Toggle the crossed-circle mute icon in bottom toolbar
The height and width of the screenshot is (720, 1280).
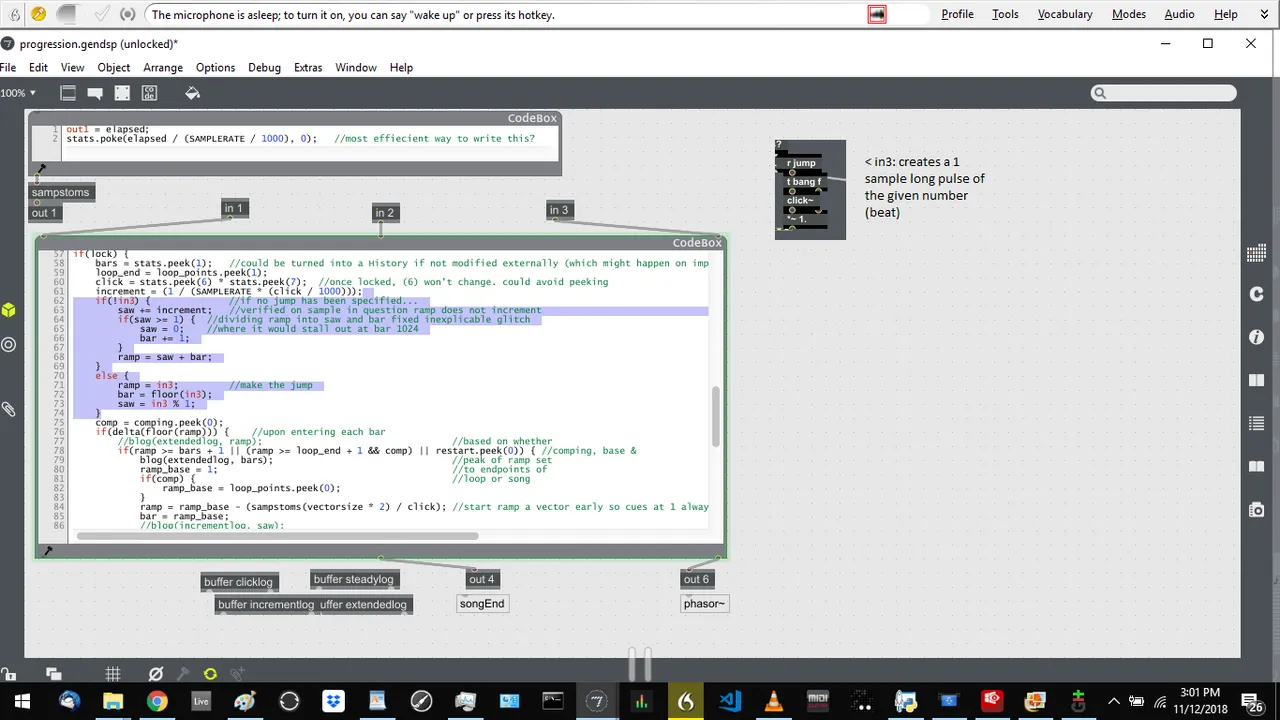coord(155,674)
